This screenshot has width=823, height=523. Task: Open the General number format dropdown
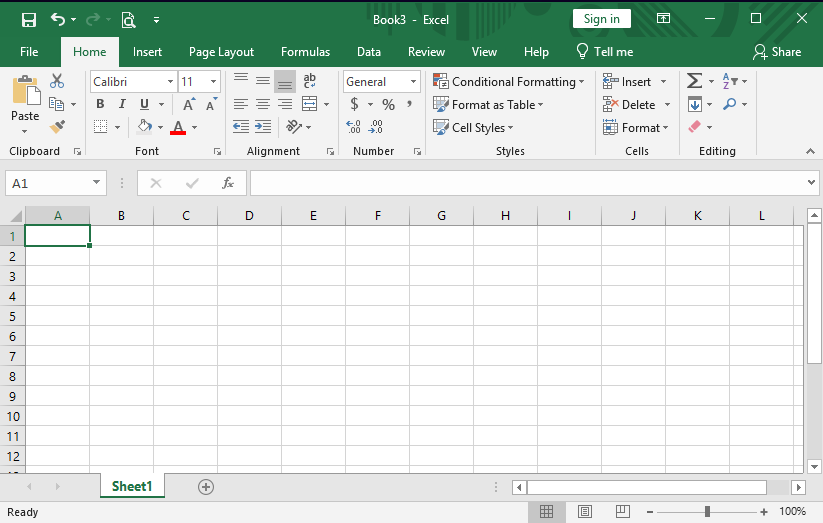(414, 81)
